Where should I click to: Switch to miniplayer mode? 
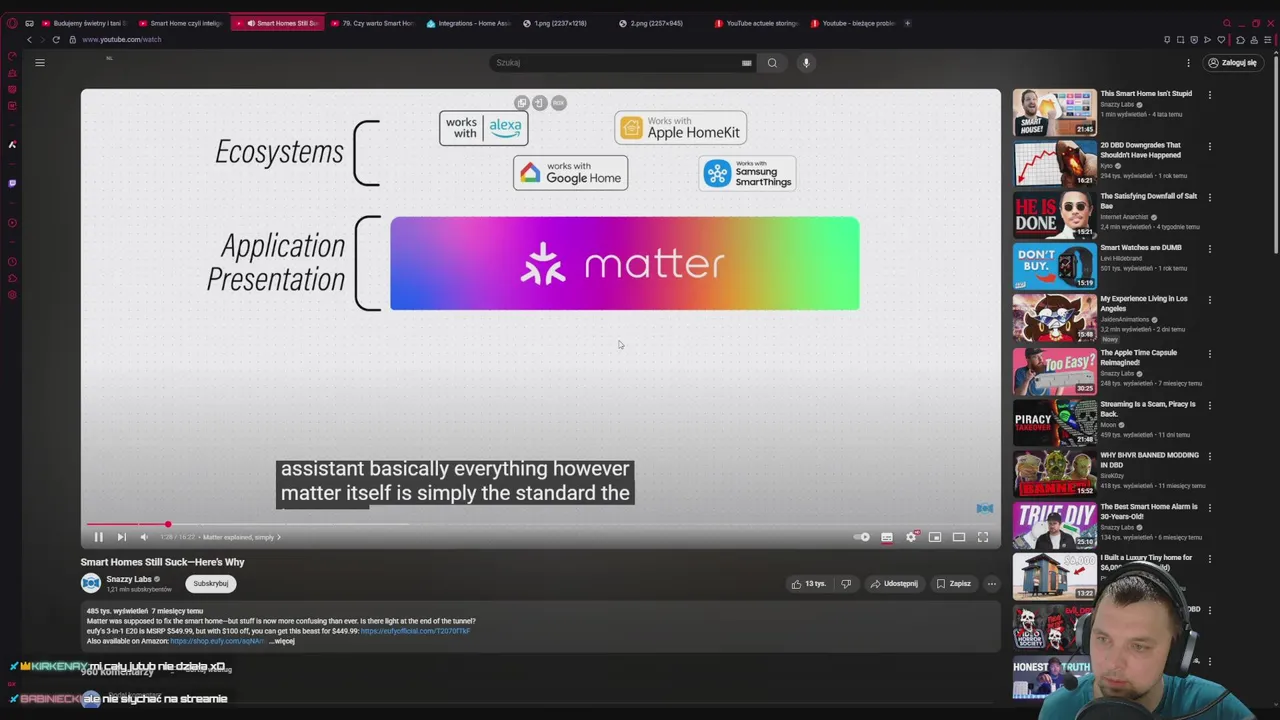point(935,537)
